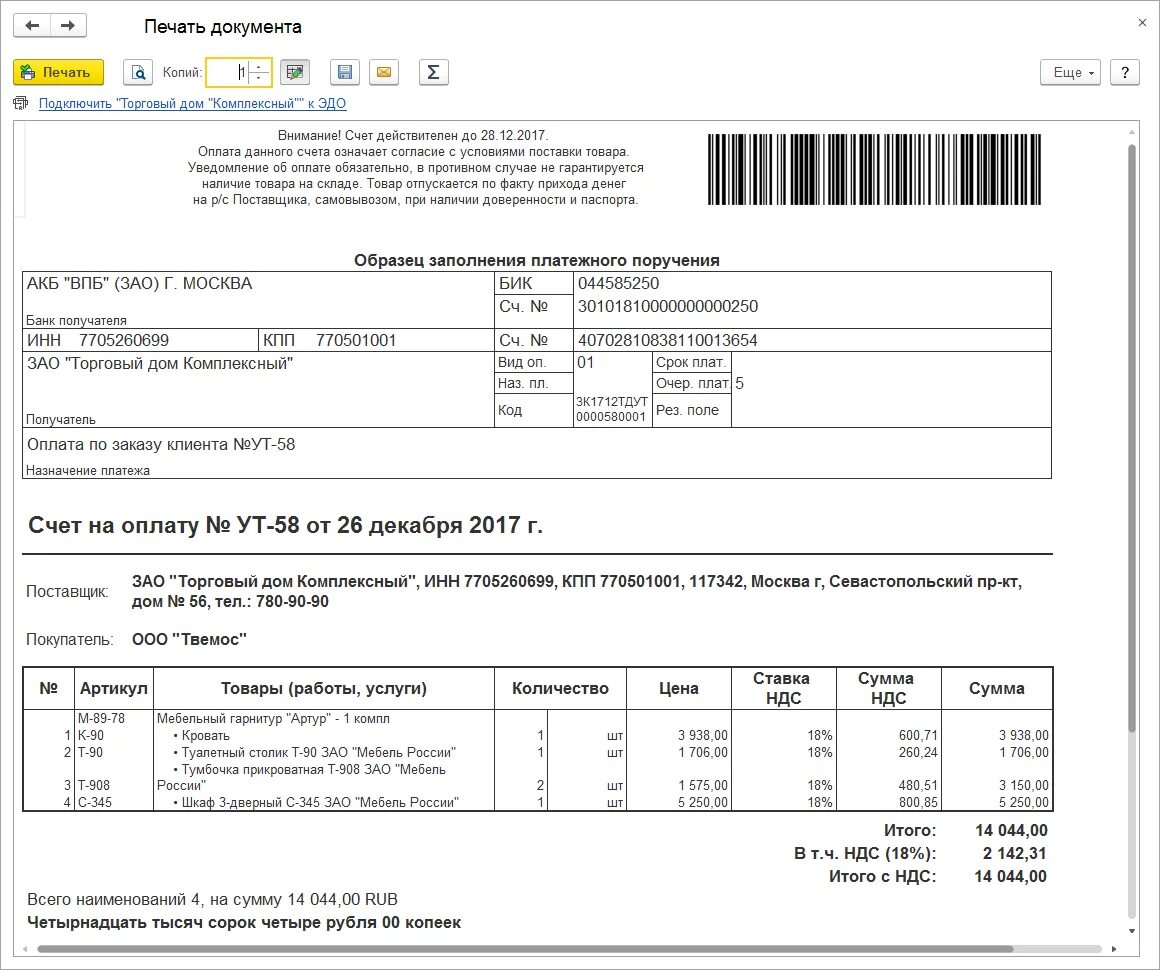Close the Печать документа window
1160x970 pixels.
1142,23
